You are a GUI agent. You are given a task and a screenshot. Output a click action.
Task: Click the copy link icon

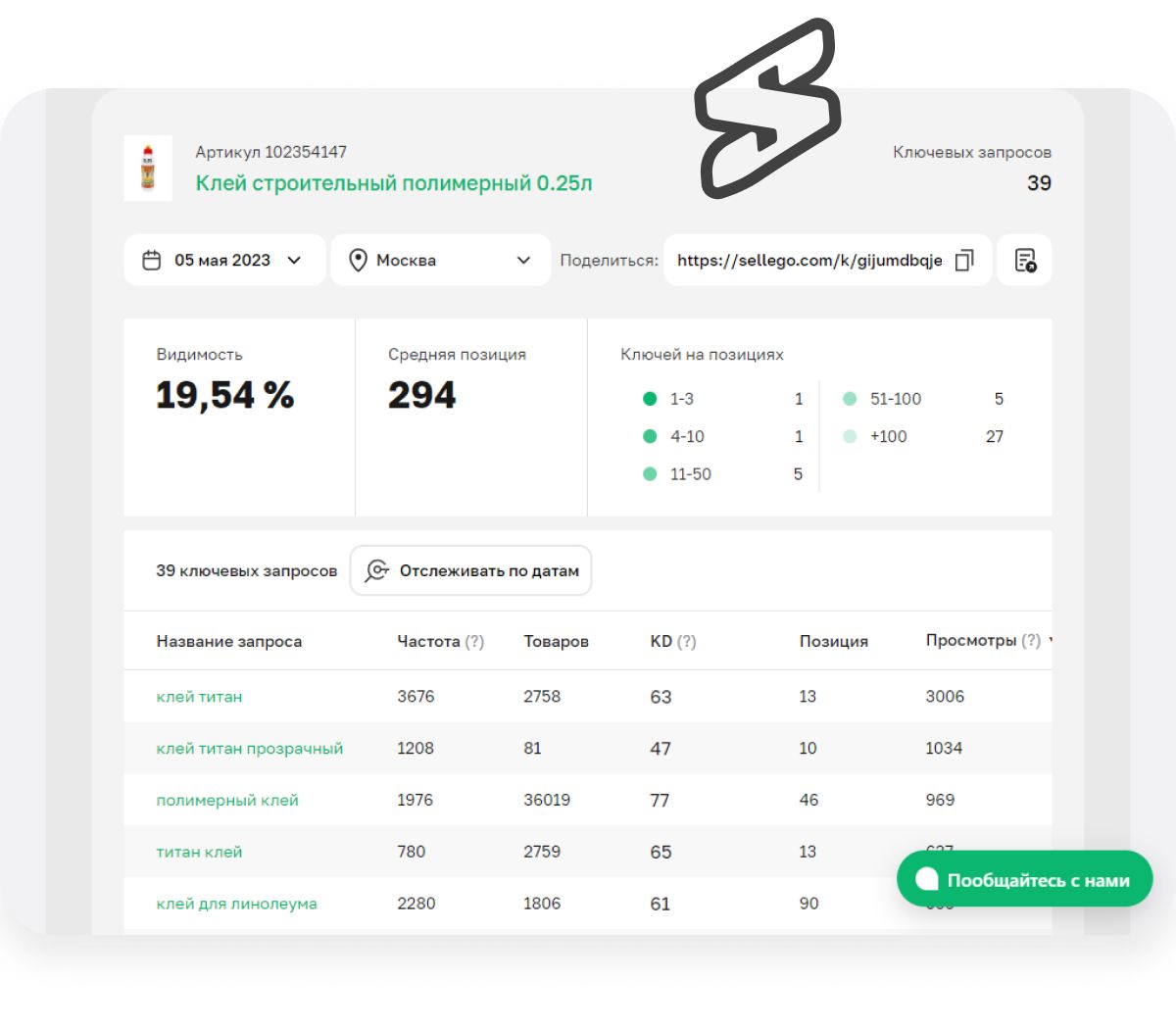coord(964,261)
